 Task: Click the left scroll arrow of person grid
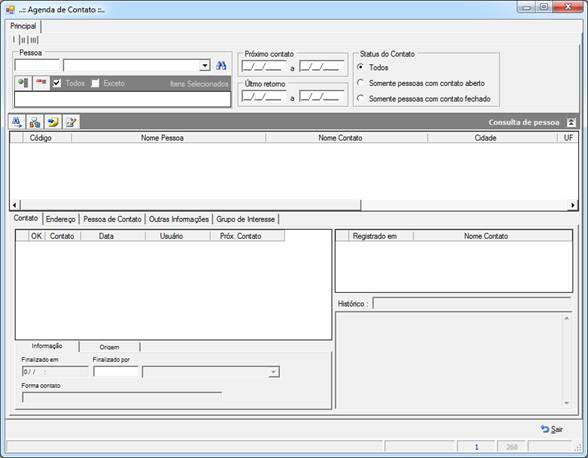(15, 205)
